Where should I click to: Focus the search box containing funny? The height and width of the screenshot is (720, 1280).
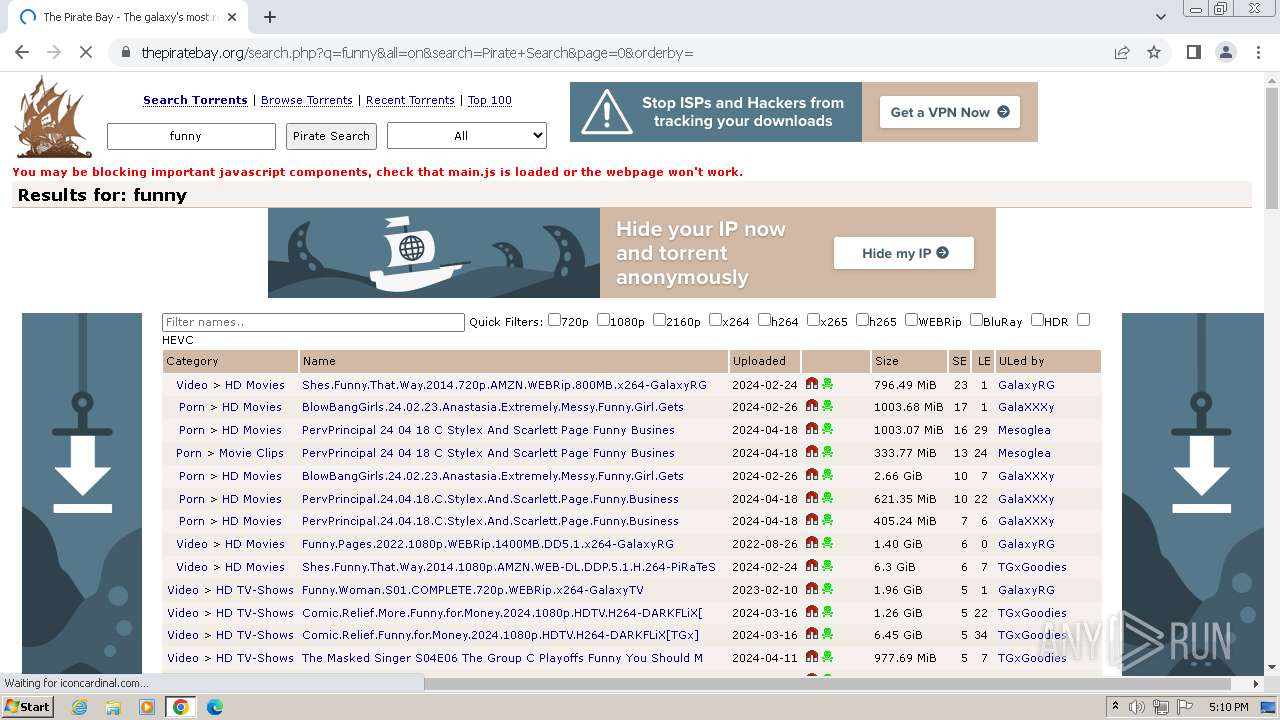[x=191, y=136]
